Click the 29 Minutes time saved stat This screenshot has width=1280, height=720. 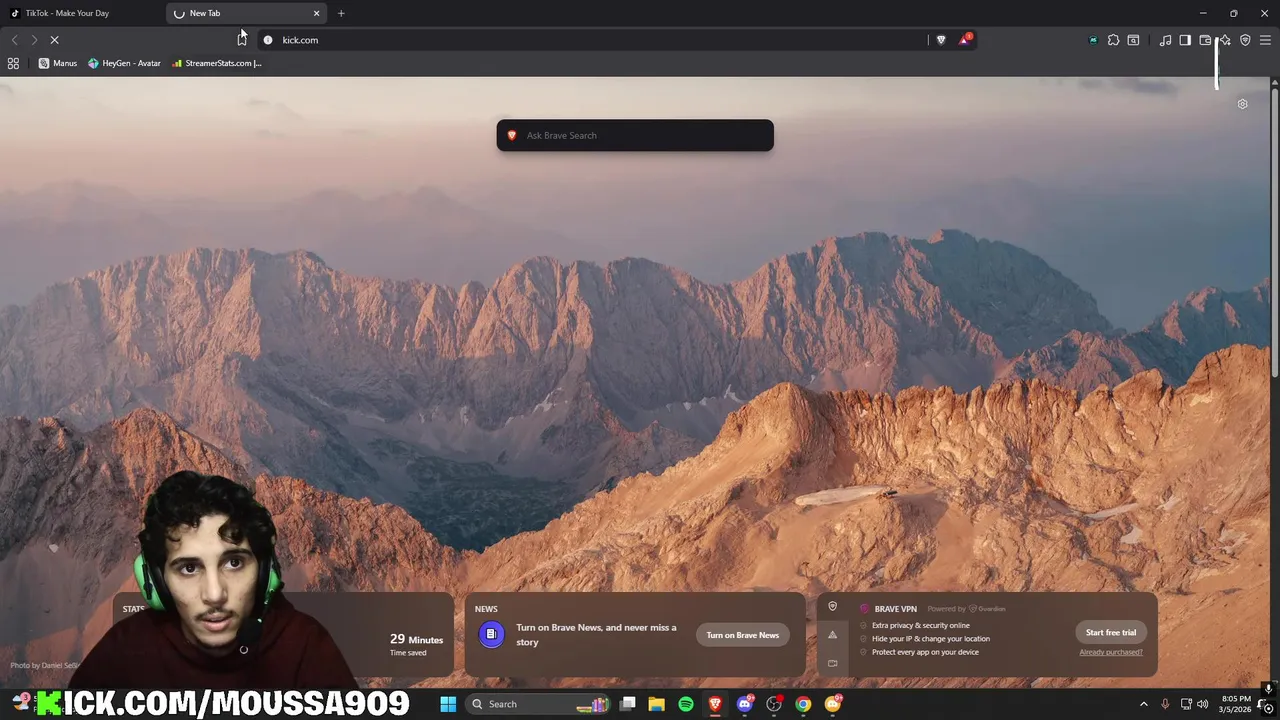[x=416, y=644]
